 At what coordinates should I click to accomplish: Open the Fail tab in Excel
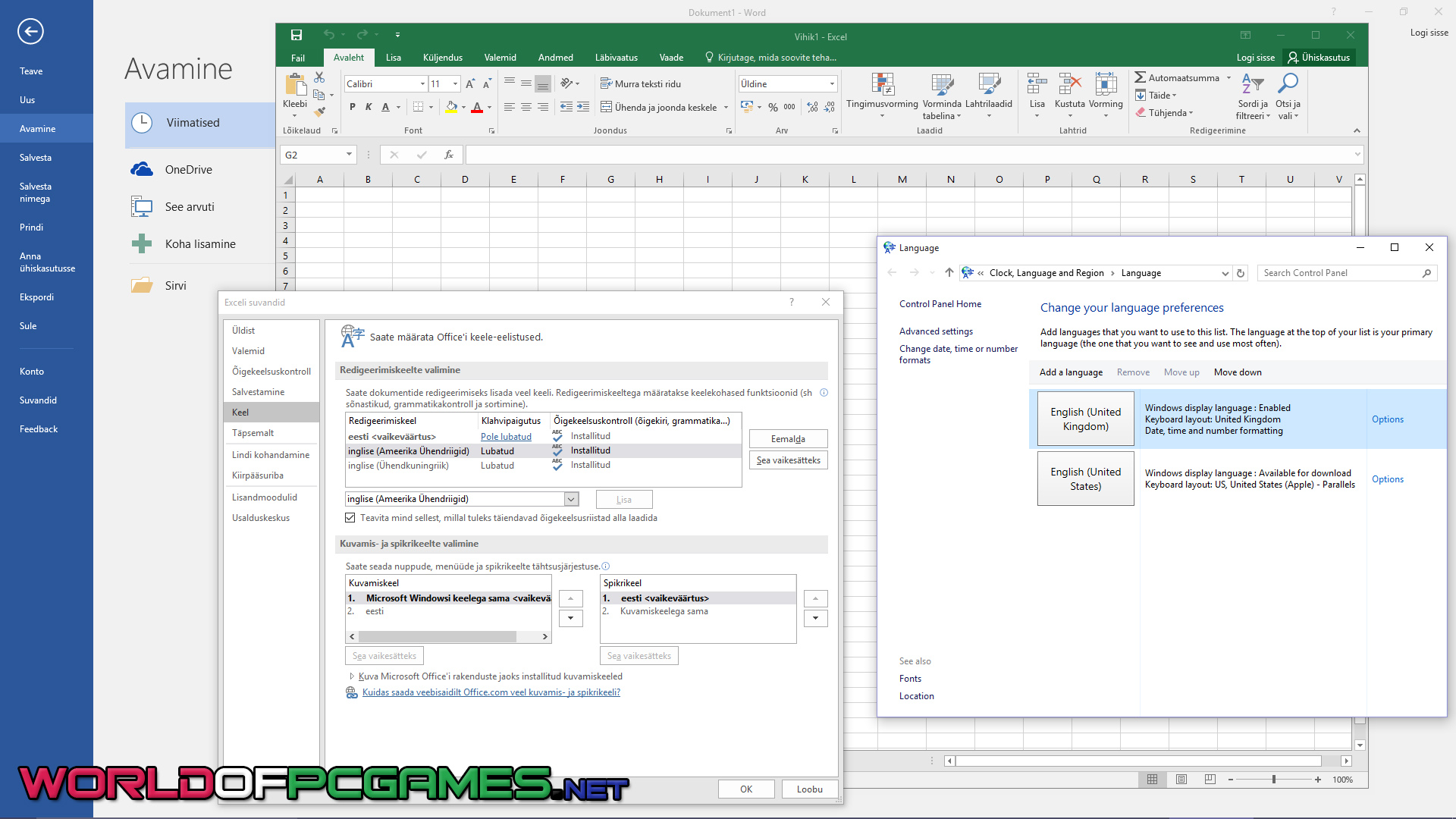coord(298,58)
